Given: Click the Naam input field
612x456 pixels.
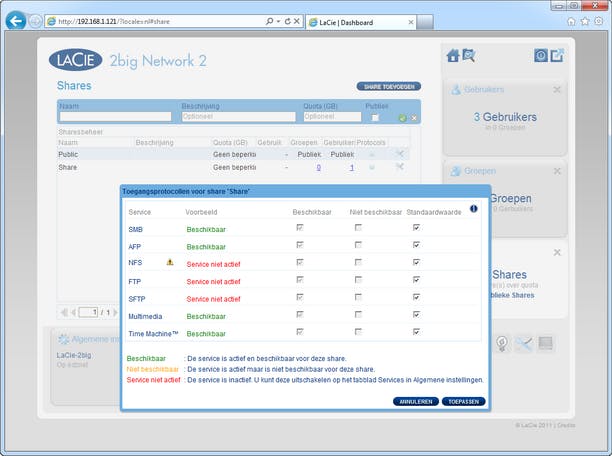Looking at the screenshot, I should click(116, 116).
